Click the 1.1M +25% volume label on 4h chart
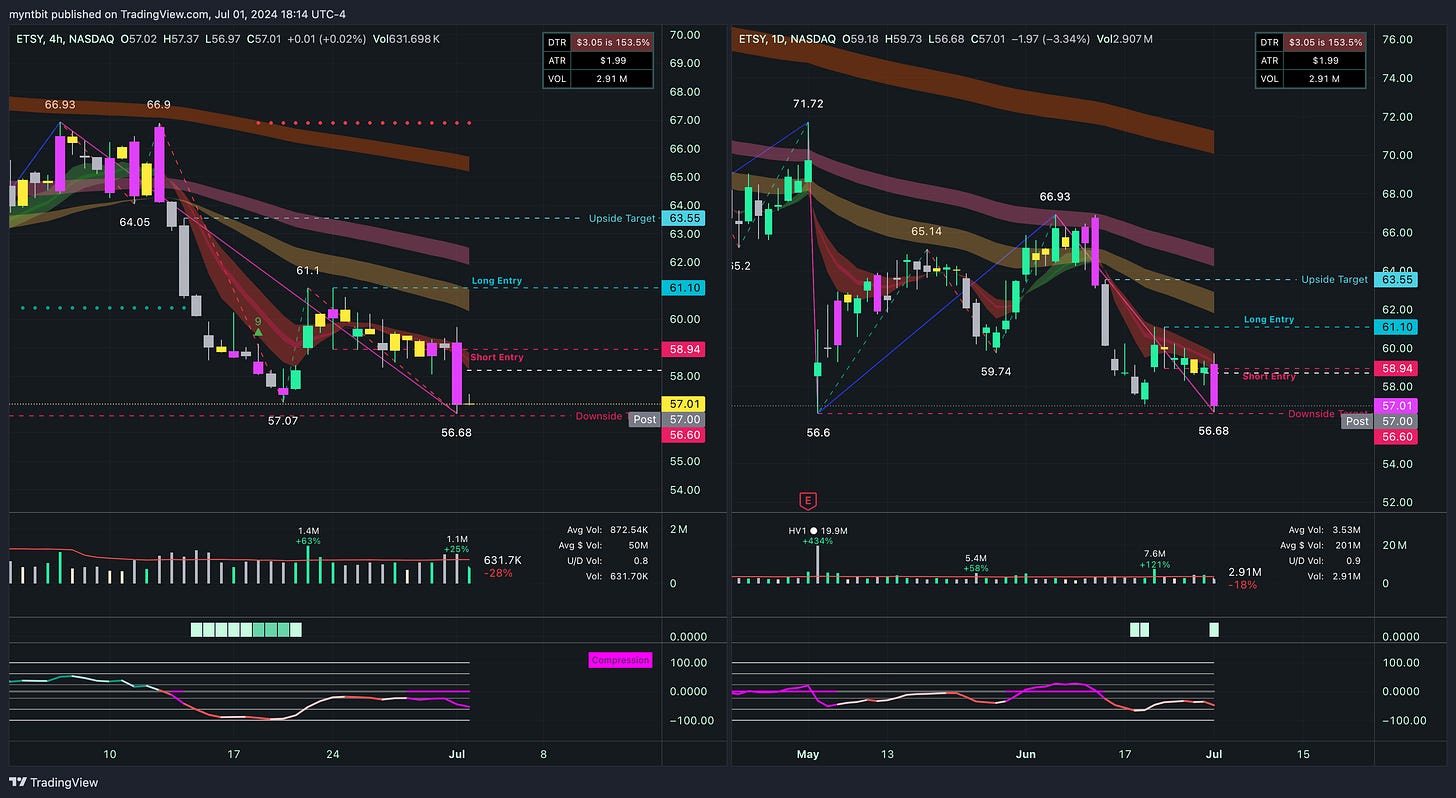 pos(457,543)
